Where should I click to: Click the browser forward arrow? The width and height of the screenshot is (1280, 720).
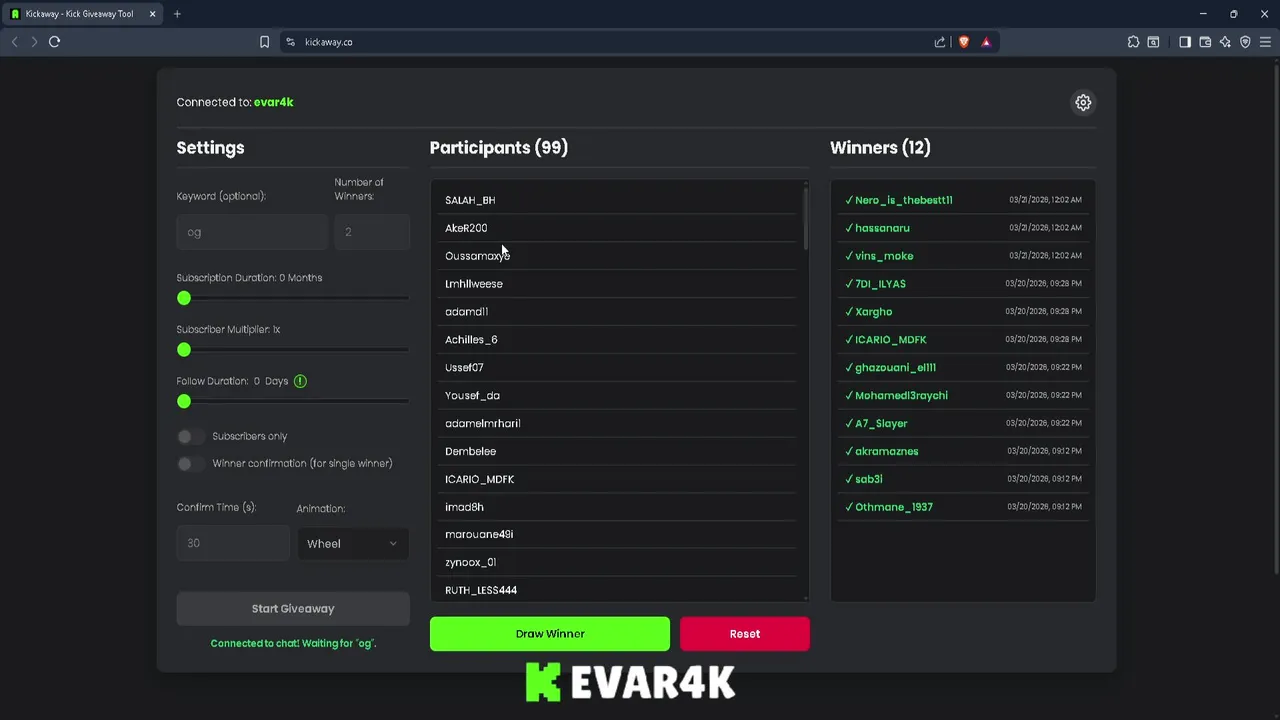34,42
